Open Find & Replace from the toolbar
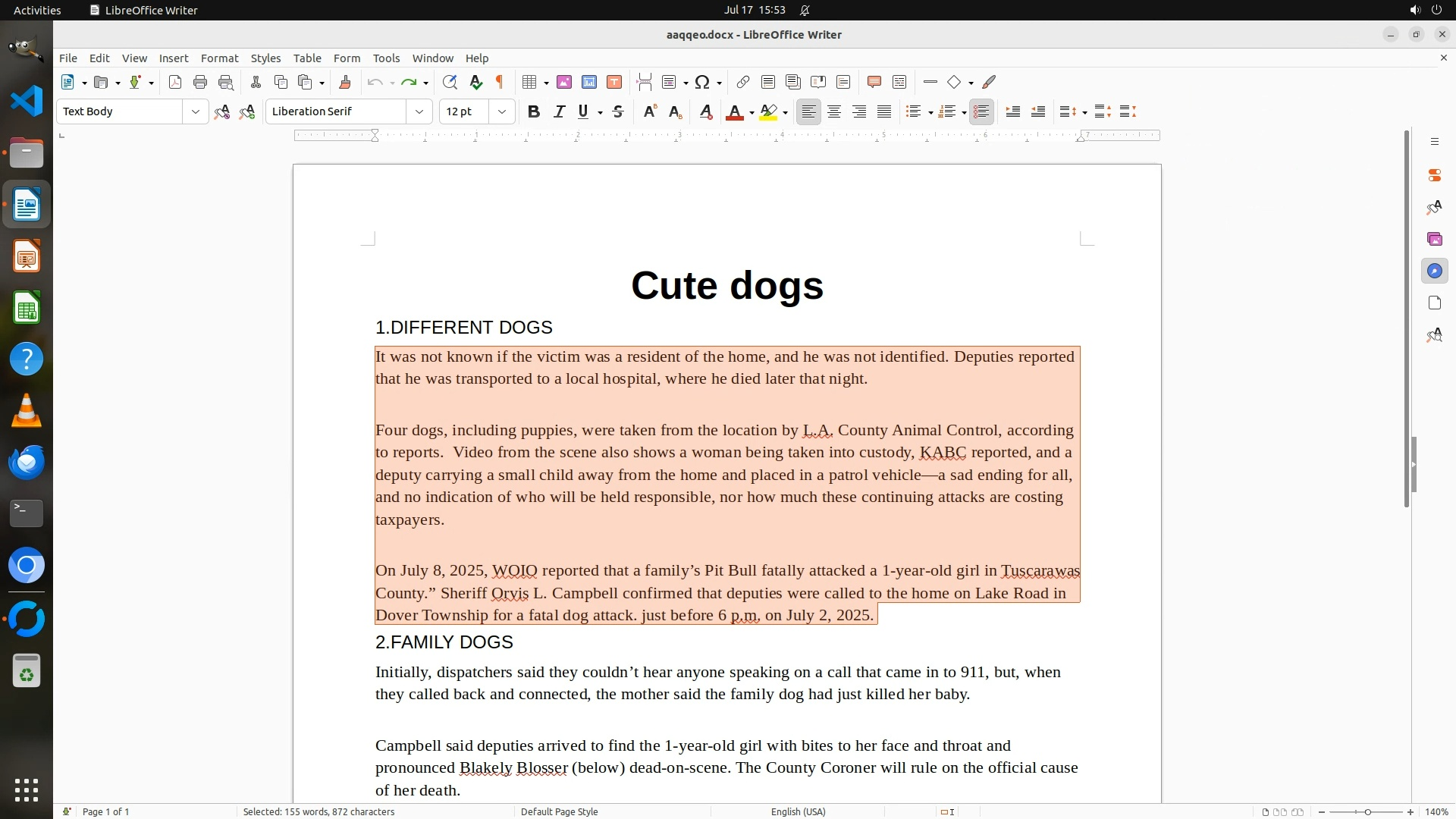The width and height of the screenshot is (1456, 819). (450, 82)
